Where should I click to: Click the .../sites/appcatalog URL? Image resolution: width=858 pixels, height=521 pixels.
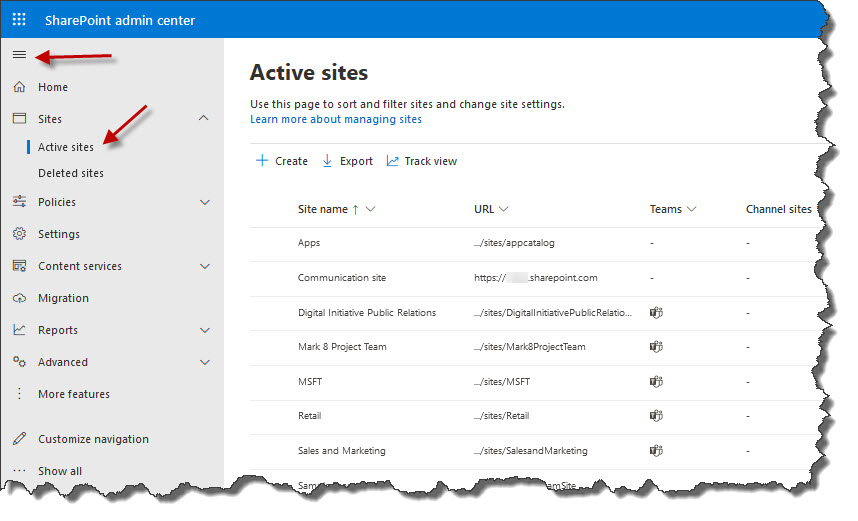pyautogui.click(x=514, y=242)
